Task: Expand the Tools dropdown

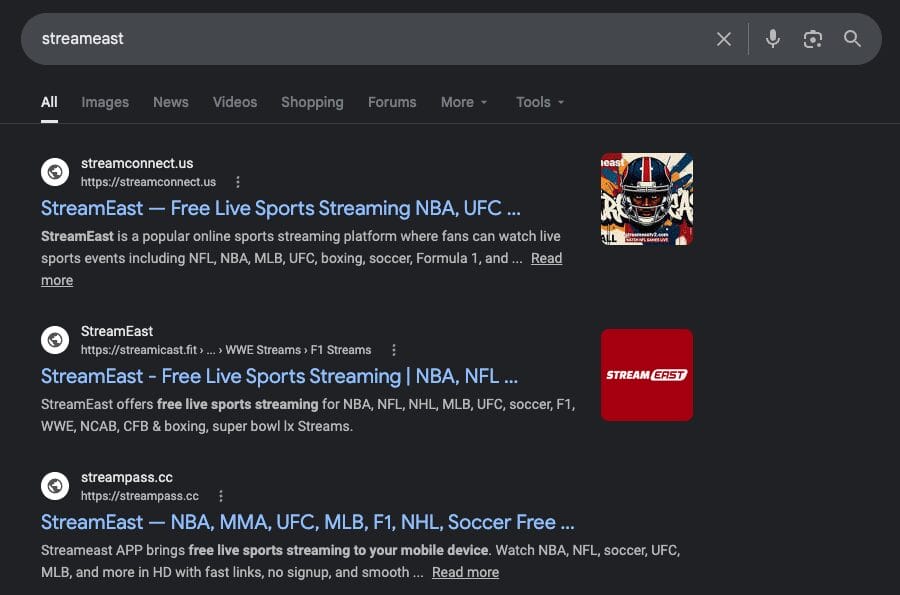Action: point(540,102)
